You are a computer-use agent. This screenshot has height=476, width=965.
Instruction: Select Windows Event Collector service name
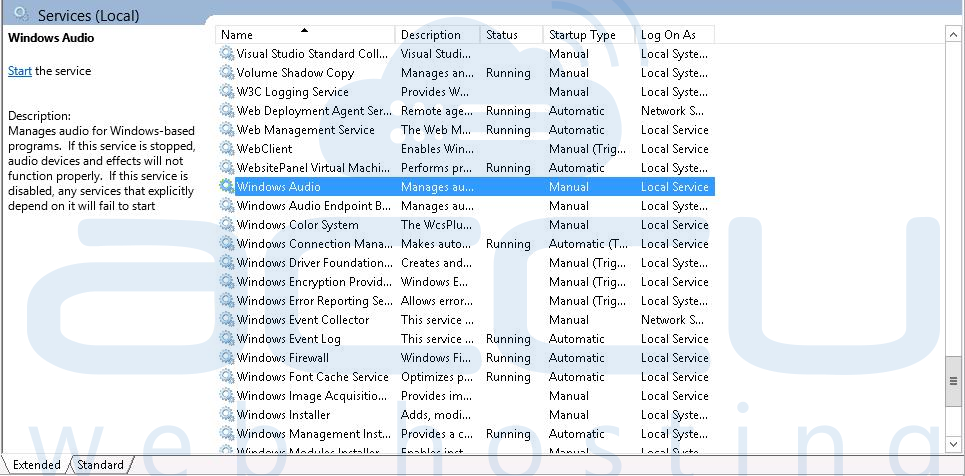(x=303, y=320)
